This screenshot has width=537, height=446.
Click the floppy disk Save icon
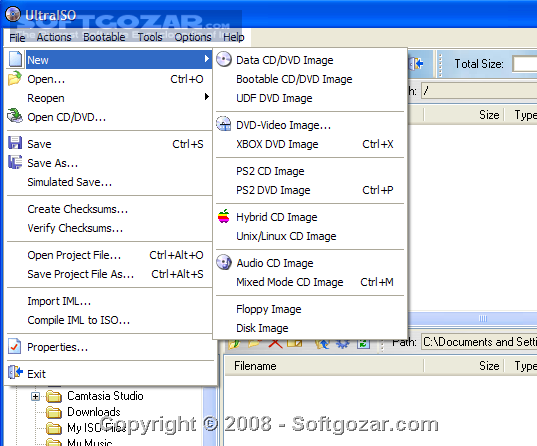(15, 143)
